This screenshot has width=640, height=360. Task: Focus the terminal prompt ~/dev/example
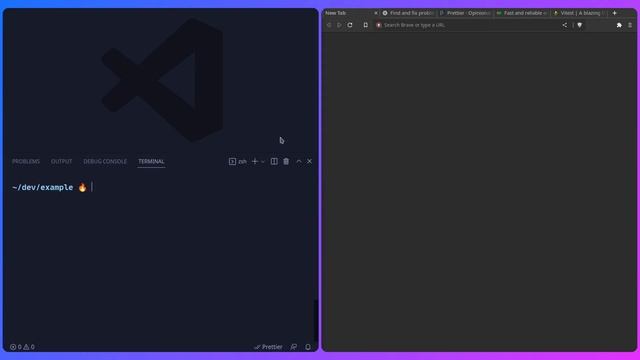click(42, 187)
